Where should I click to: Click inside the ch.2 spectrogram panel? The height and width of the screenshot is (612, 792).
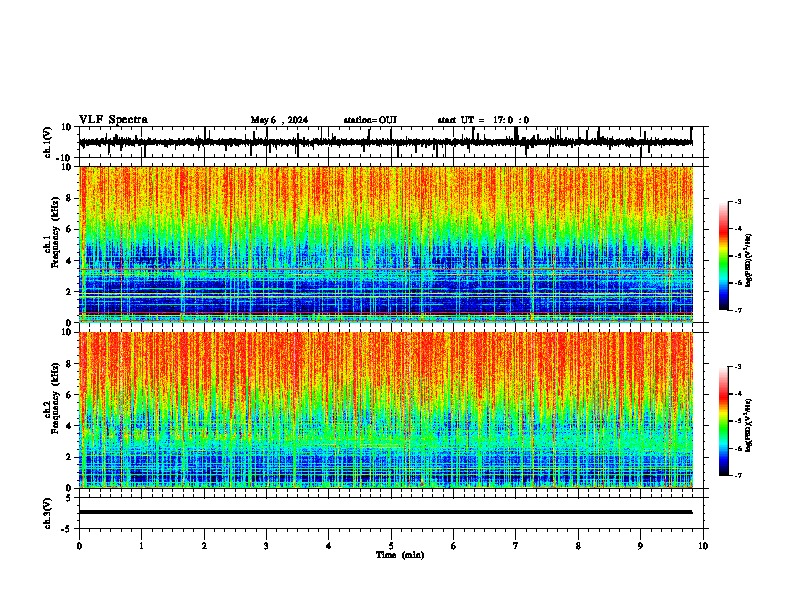pyautogui.click(x=386, y=410)
